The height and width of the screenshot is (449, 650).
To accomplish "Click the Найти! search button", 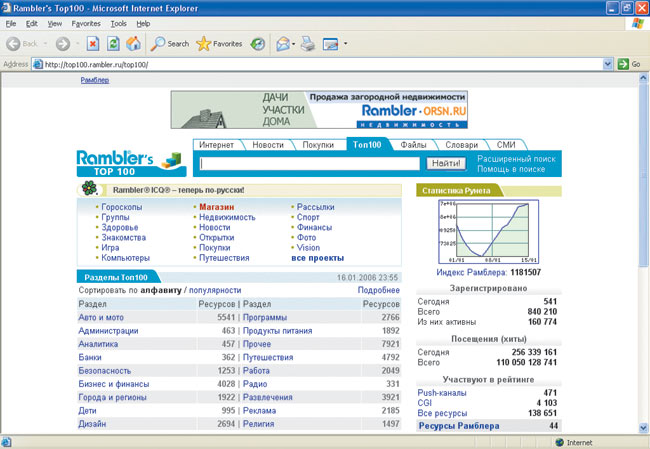I will pyautogui.click(x=446, y=163).
